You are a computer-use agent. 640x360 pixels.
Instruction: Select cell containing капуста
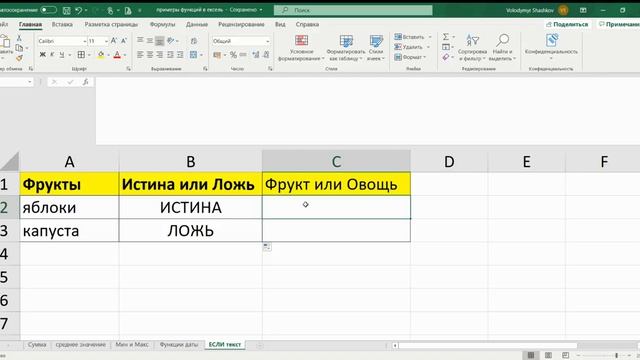tap(69, 231)
